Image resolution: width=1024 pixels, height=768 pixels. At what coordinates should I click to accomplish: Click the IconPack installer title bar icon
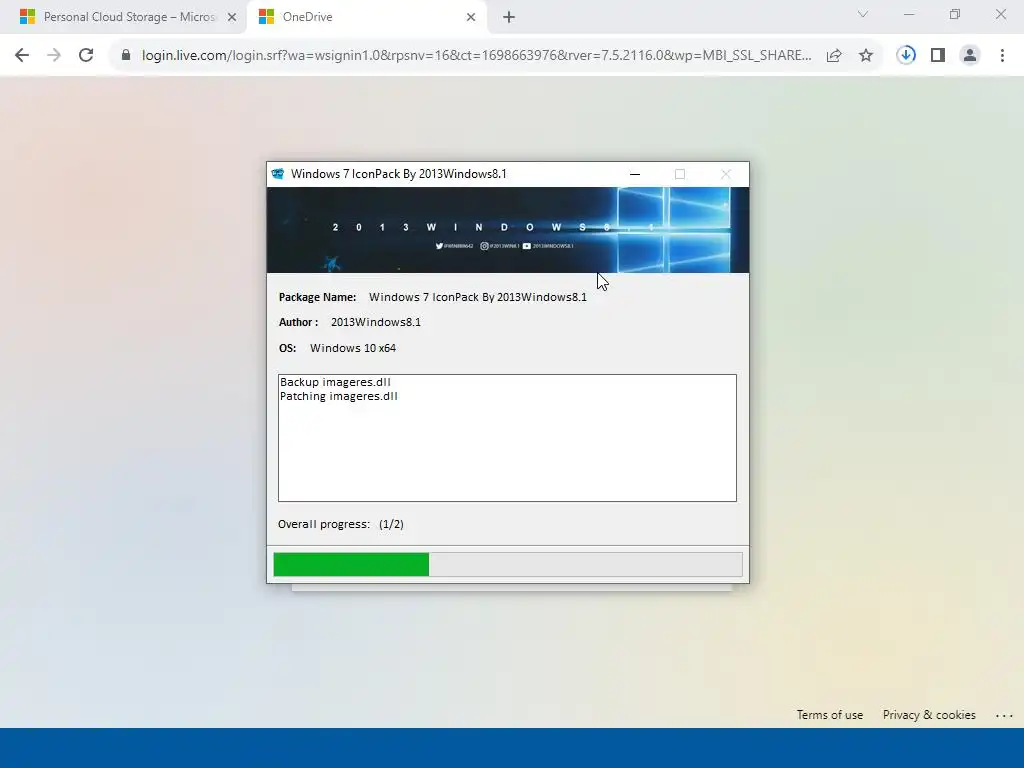point(278,174)
